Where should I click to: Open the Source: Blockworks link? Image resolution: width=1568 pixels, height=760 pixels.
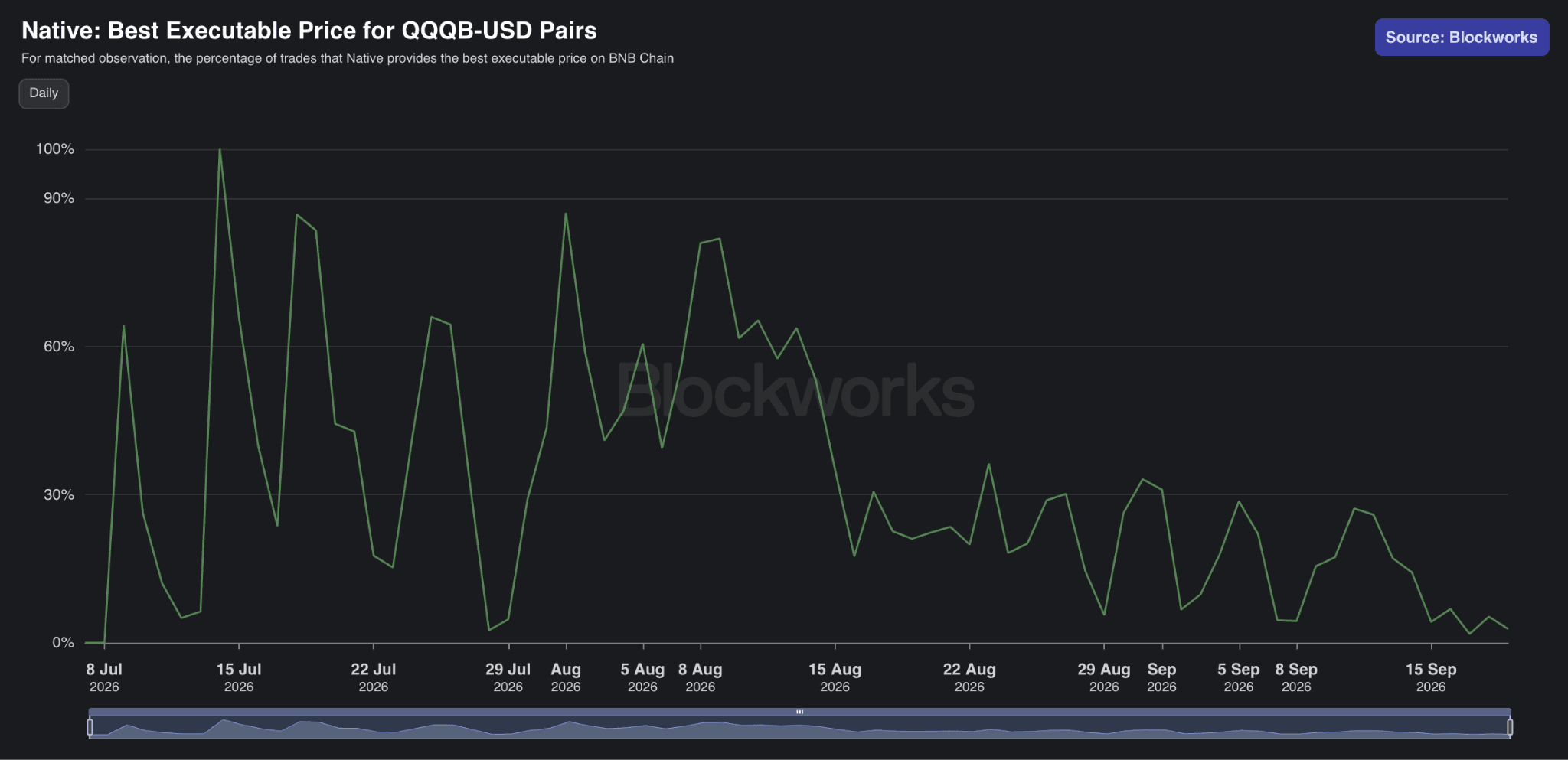[1462, 38]
